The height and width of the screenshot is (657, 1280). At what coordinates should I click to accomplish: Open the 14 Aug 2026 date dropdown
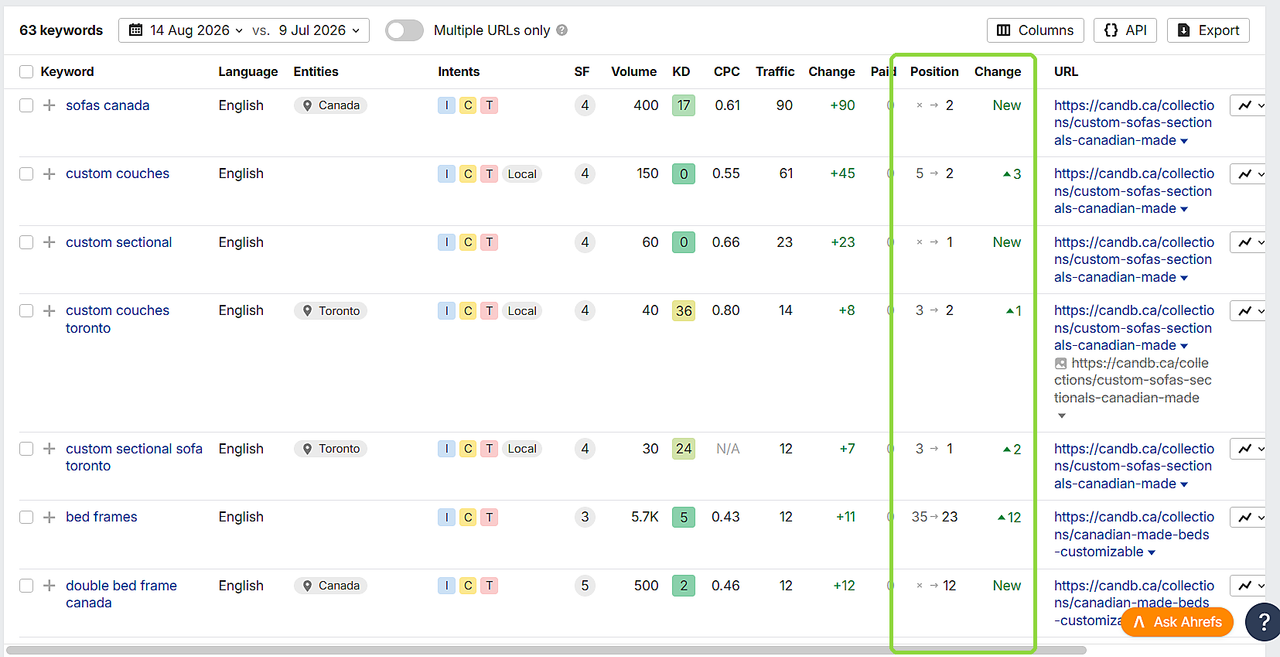187,30
